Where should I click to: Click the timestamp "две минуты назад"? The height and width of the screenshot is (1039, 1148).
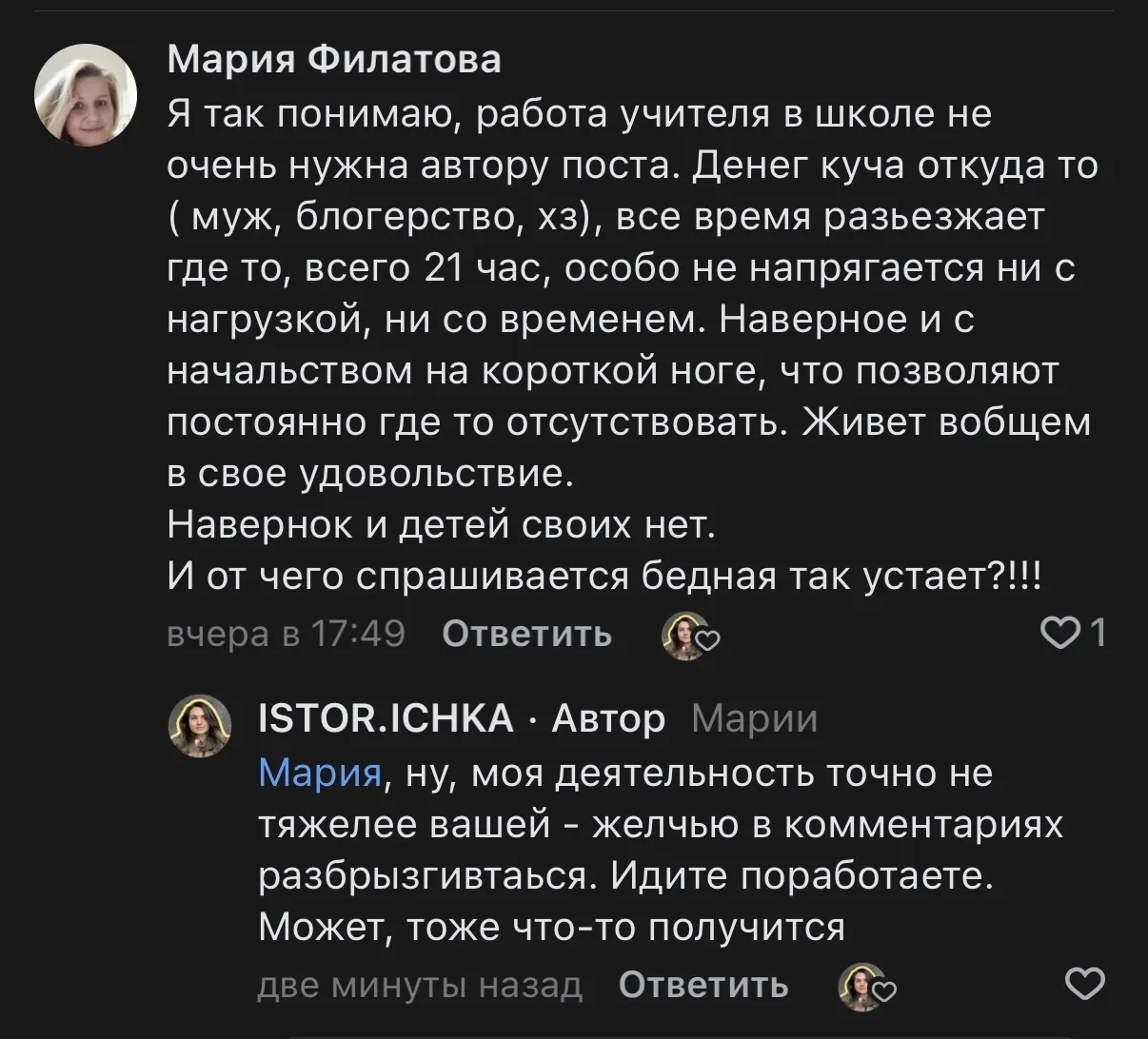tap(420, 986)
